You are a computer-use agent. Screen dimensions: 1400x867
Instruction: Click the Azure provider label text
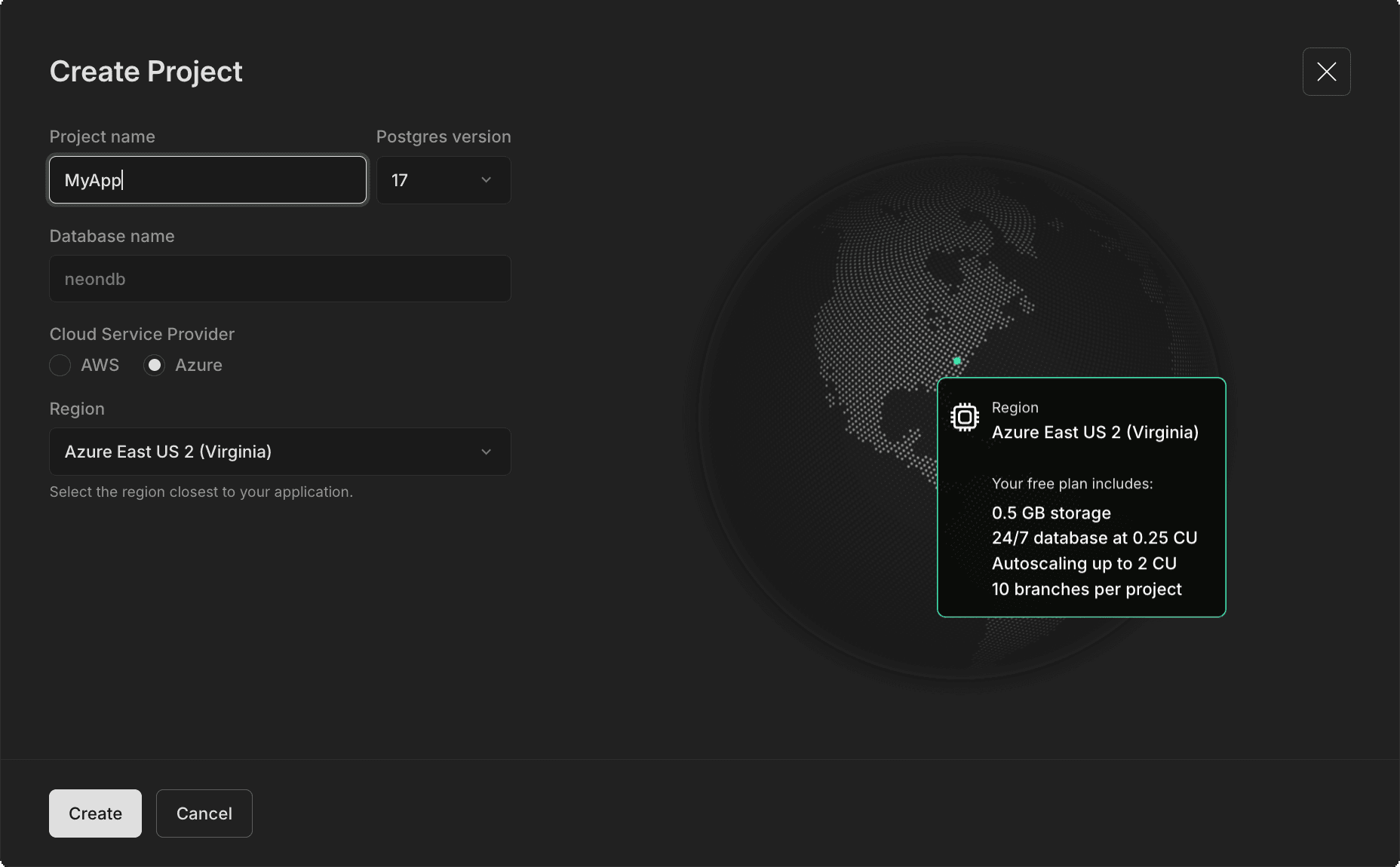point(198,366)
